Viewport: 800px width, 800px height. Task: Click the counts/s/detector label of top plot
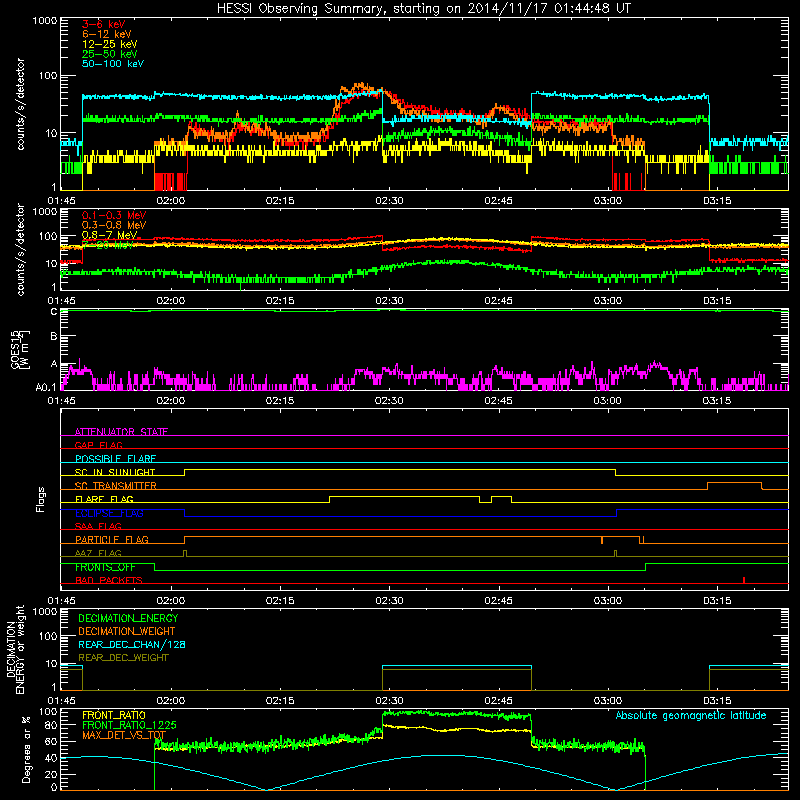20,104
